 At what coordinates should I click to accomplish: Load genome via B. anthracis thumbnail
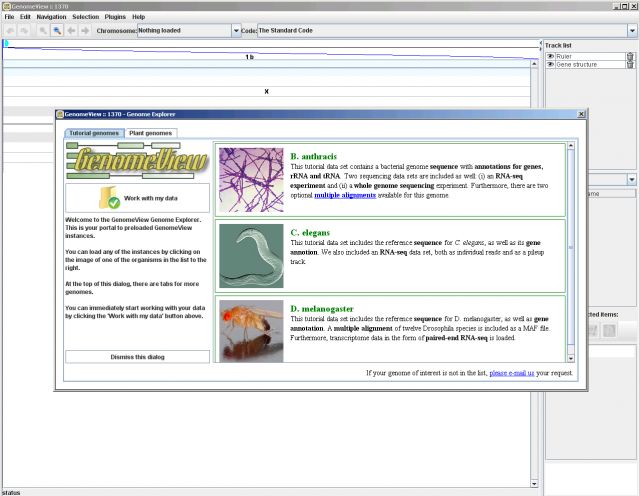(251, 180)
